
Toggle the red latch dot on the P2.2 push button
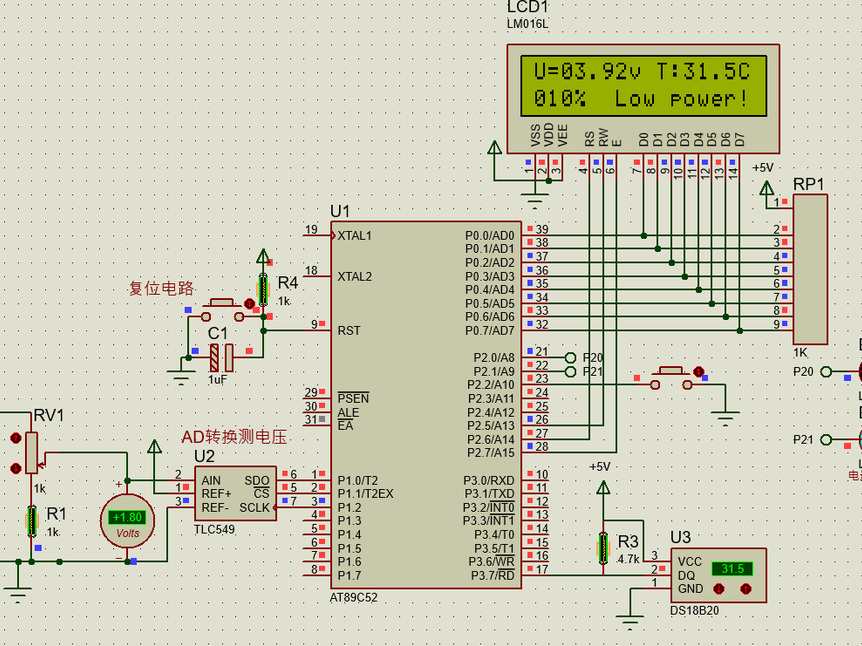click(699, 372)
